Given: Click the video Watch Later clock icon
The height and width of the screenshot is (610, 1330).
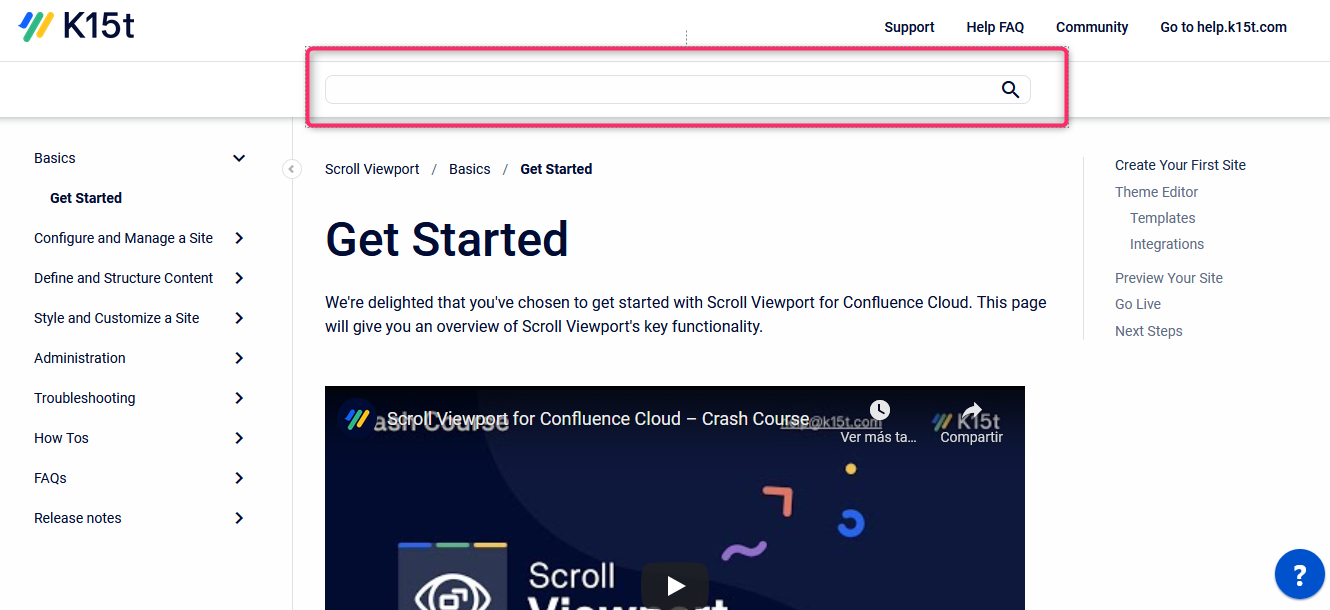Looking at the screenshot, I should [879, 411].
